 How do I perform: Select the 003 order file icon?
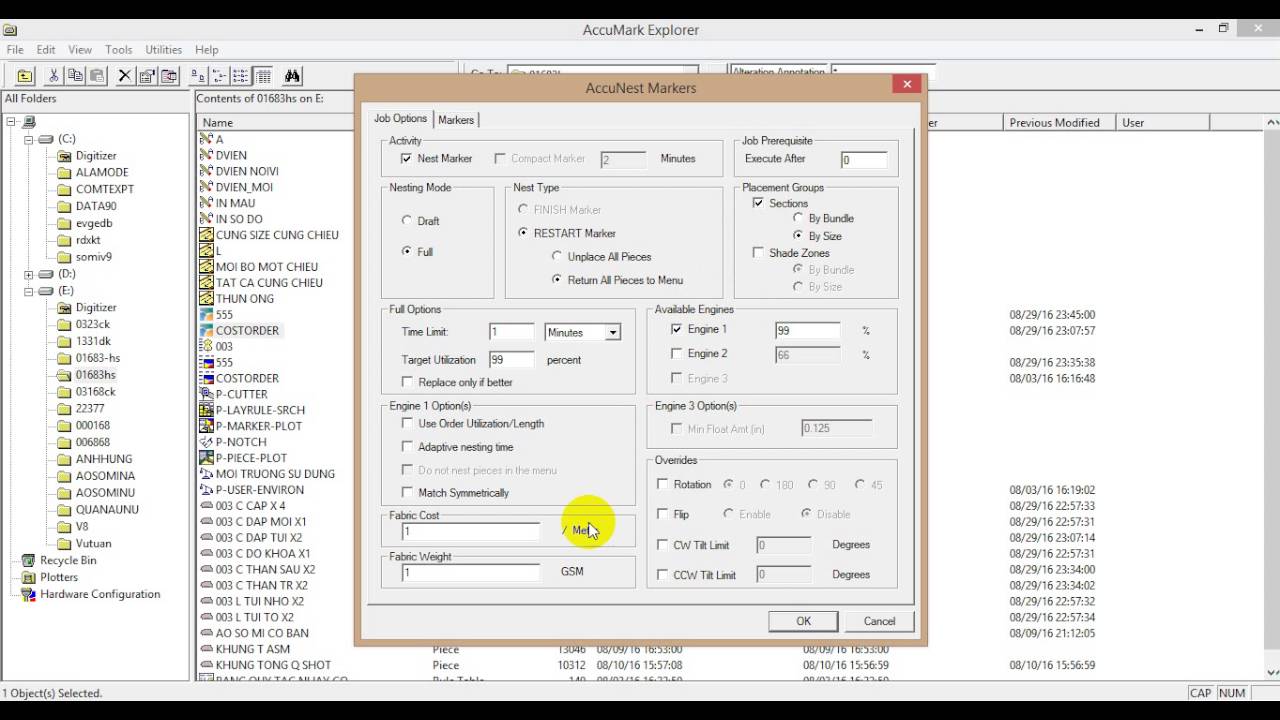coord(206,346)
